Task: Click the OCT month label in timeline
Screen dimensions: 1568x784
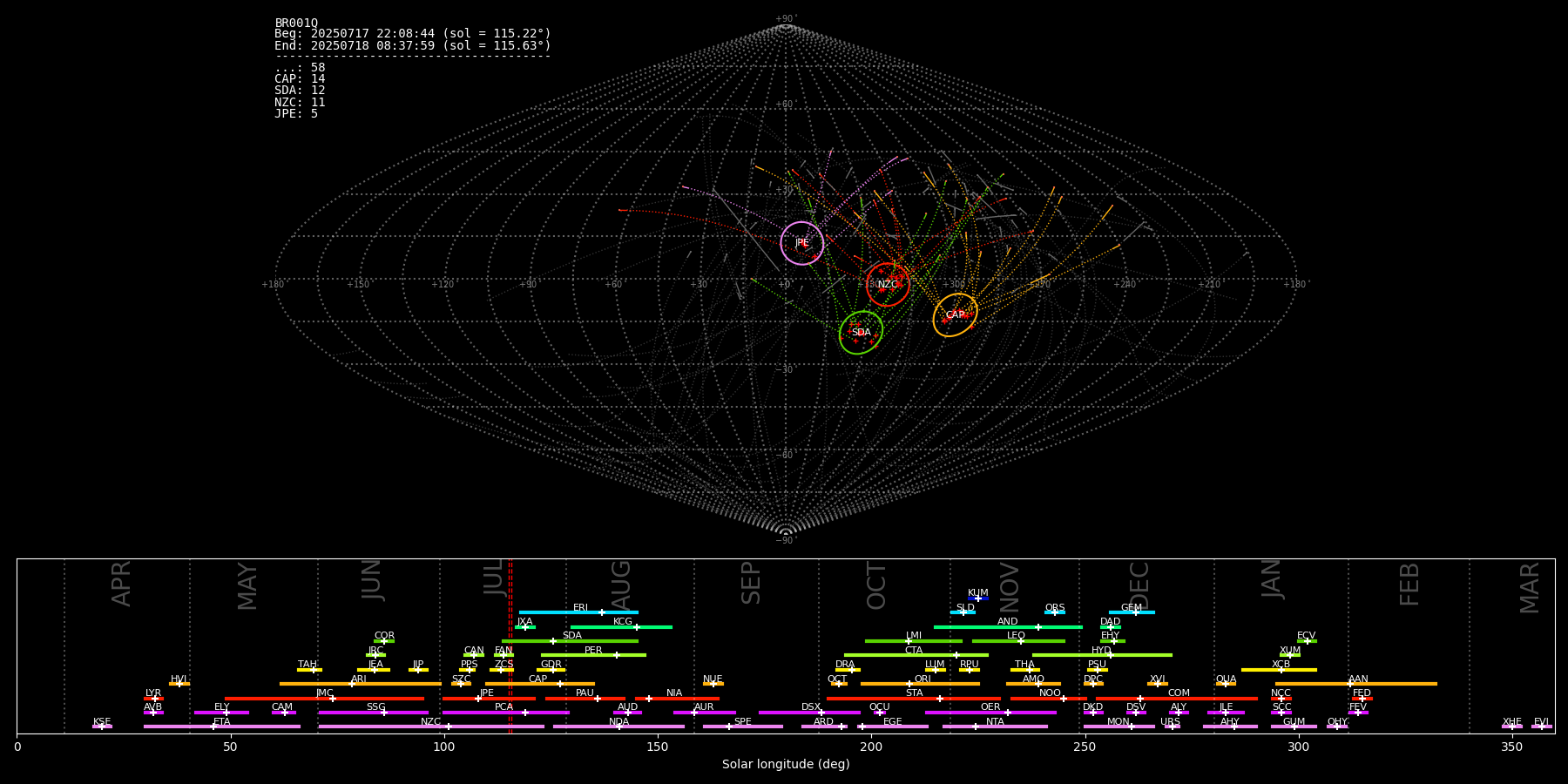Action: tap(876, 585)
